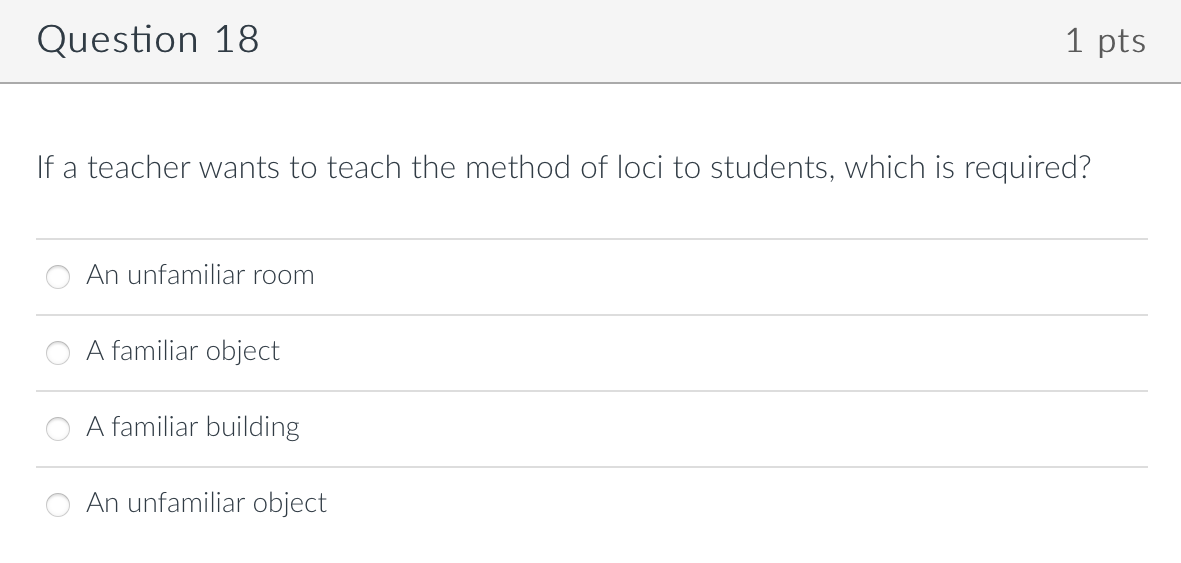Click the "A familiar object" answer label
Viewport: 1181px width, 563px height.
coord(183,351)
